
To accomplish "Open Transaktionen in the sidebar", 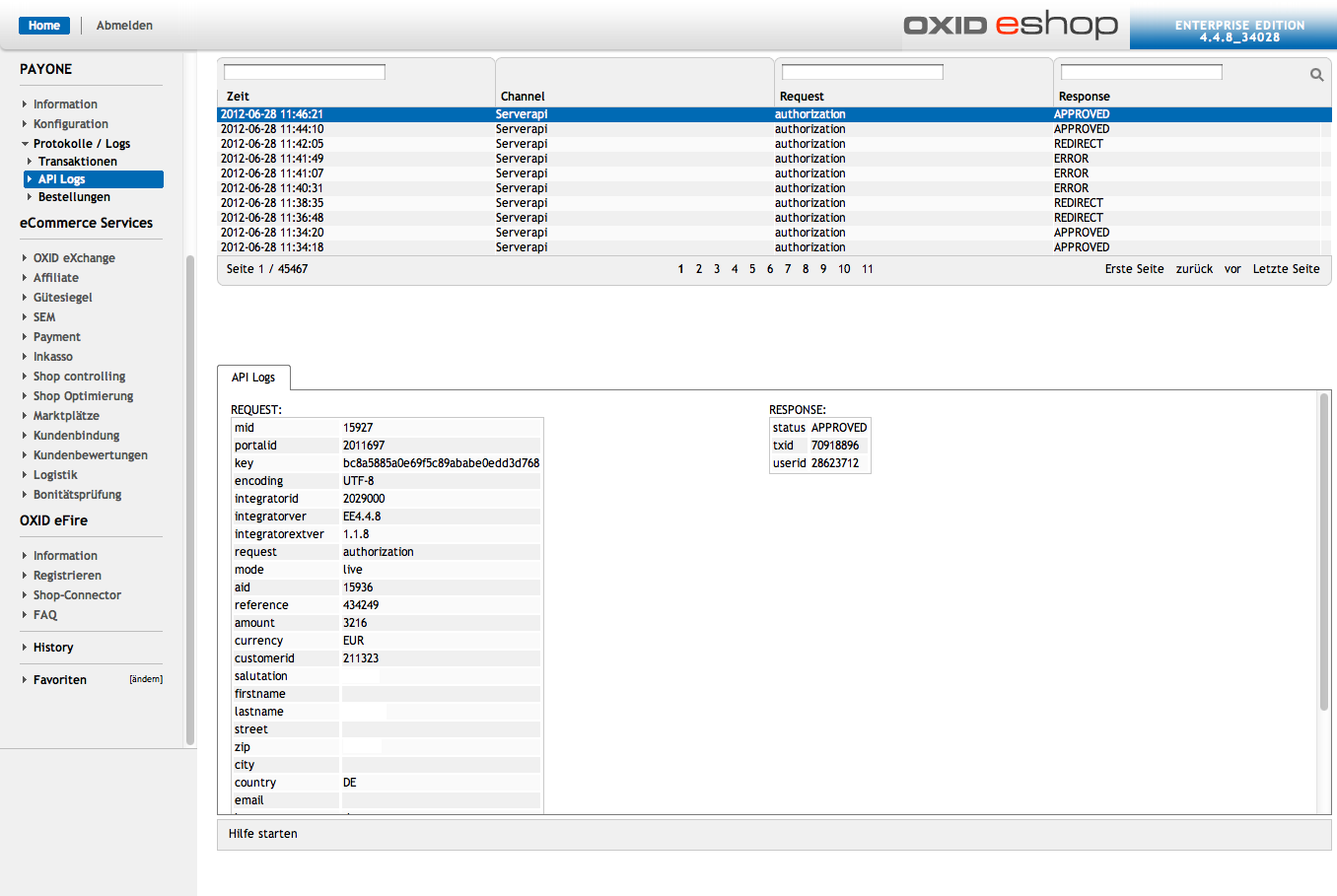I will (x=77, y=162).
